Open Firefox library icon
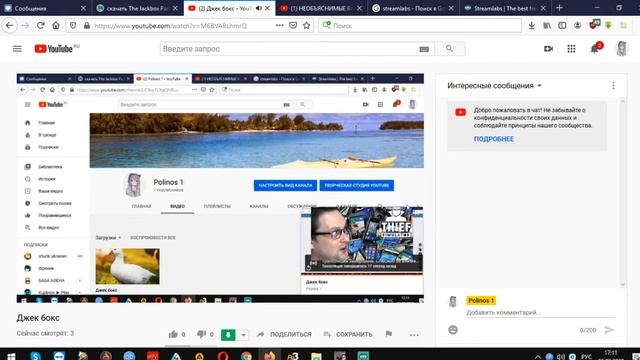 [547, 25]
